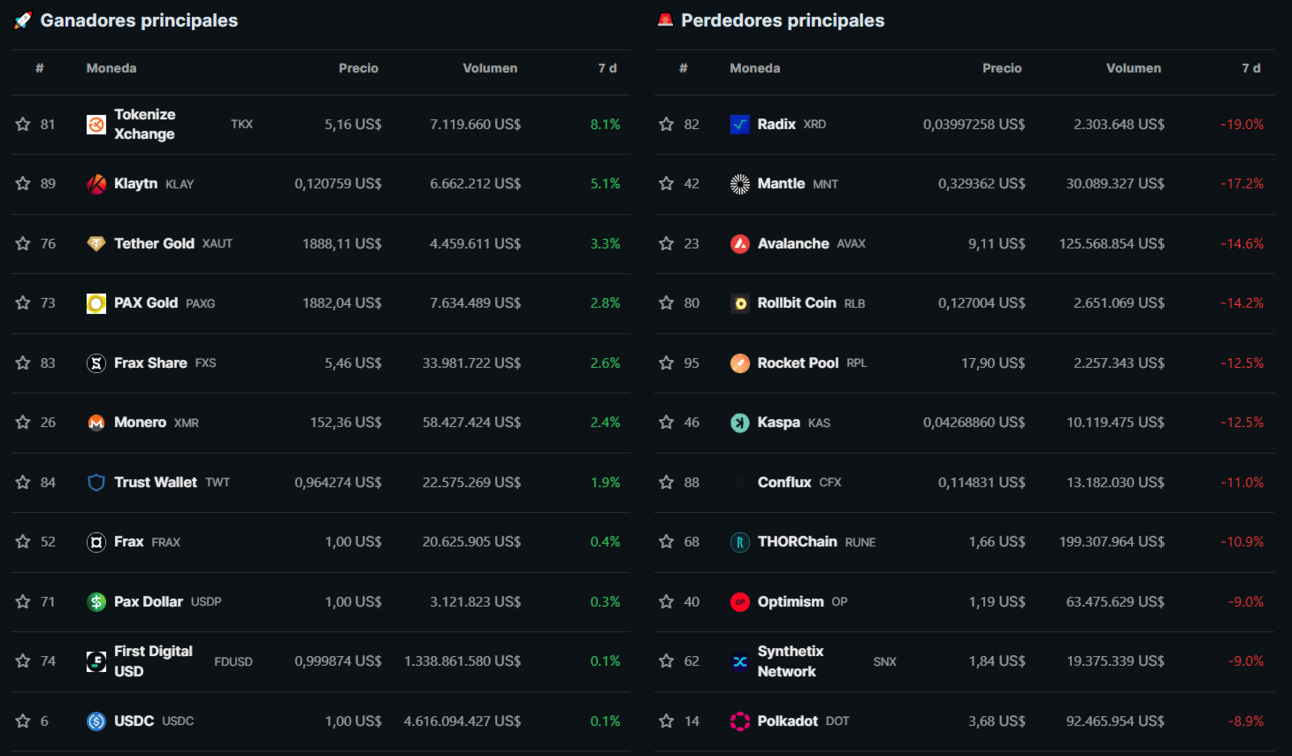Star THORChain as a favorite

[x=667, y=542]
